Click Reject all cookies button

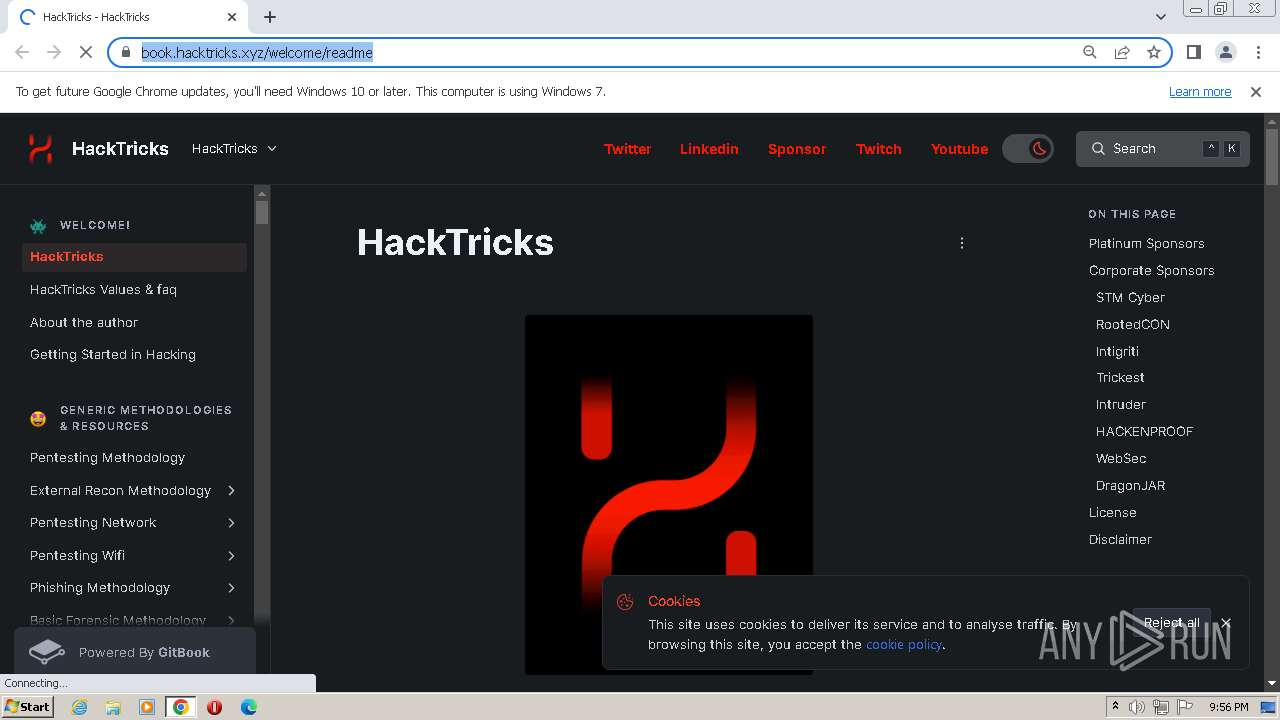click(1171, 623)
